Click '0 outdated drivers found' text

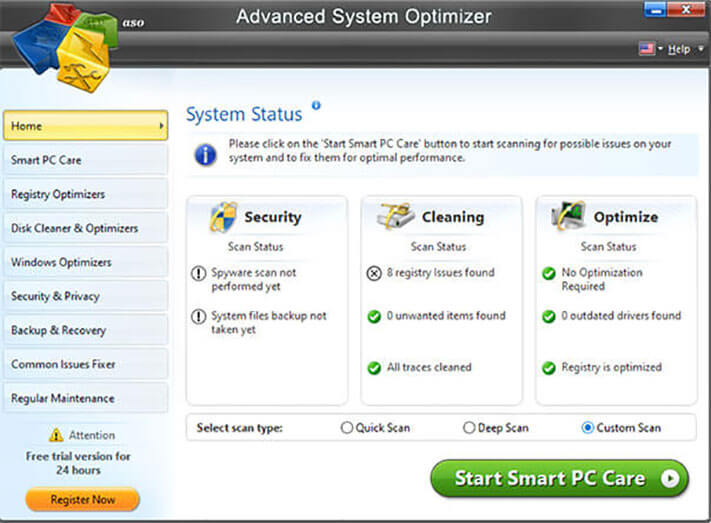coord(621,315)
